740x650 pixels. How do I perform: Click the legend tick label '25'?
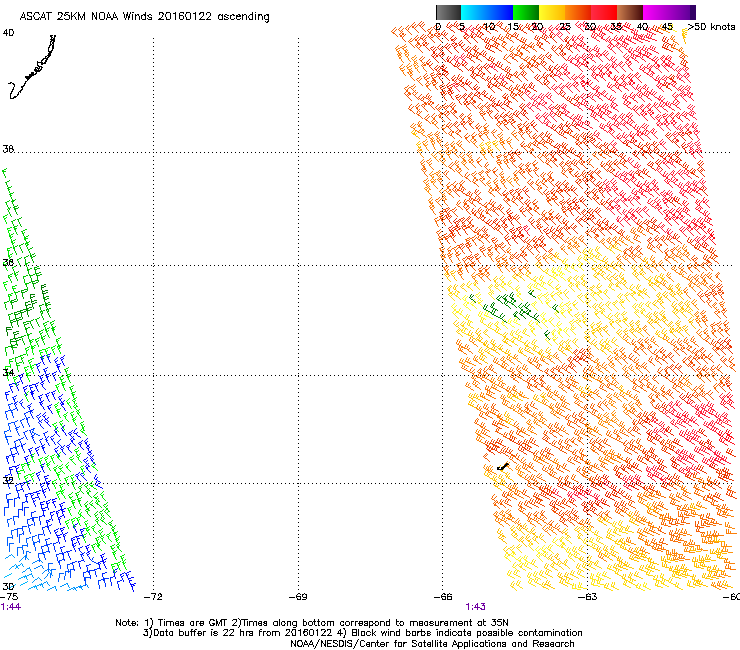565,27
